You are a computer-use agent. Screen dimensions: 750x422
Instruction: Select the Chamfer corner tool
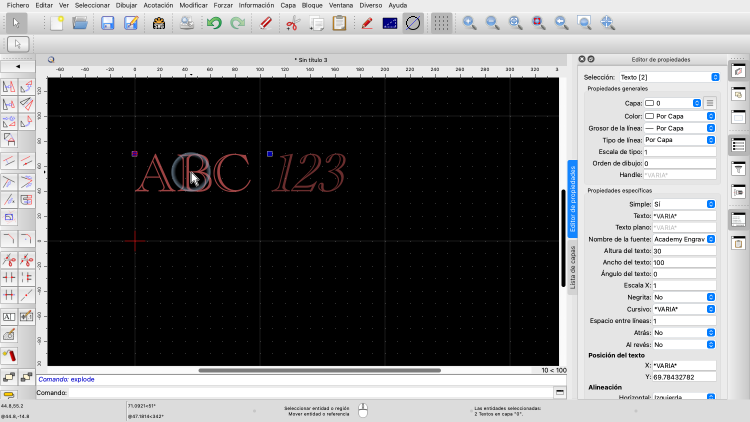[x=9, y=238]
